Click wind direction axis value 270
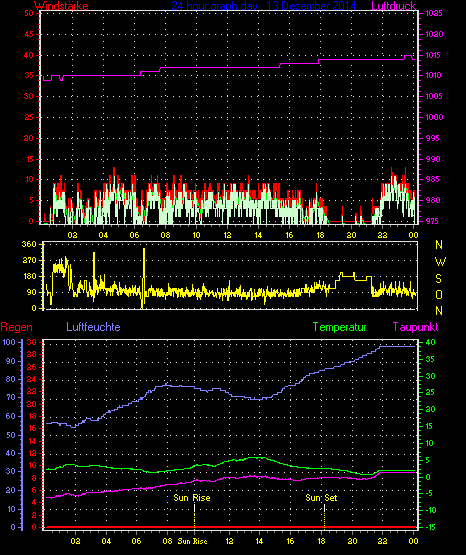Screen dimensions: 466x555 pyautogui.click(x=29, y=260)
